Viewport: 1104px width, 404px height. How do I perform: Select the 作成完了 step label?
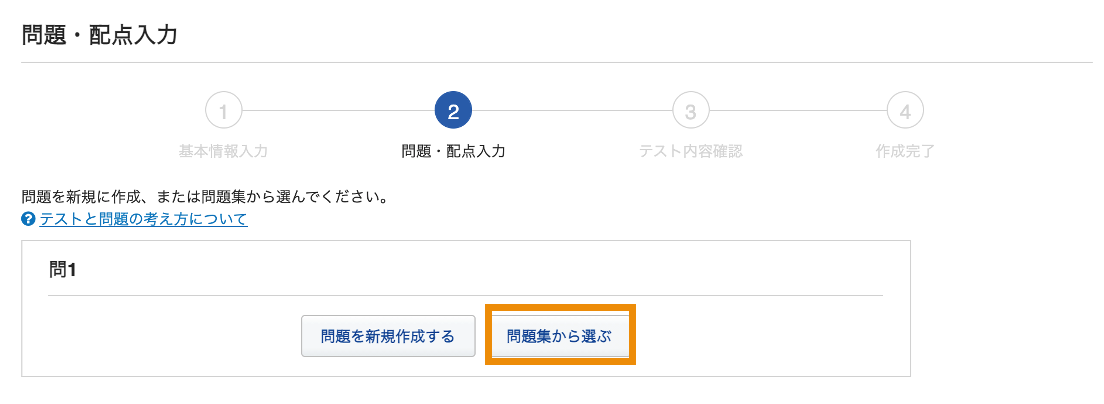[905, 151]
